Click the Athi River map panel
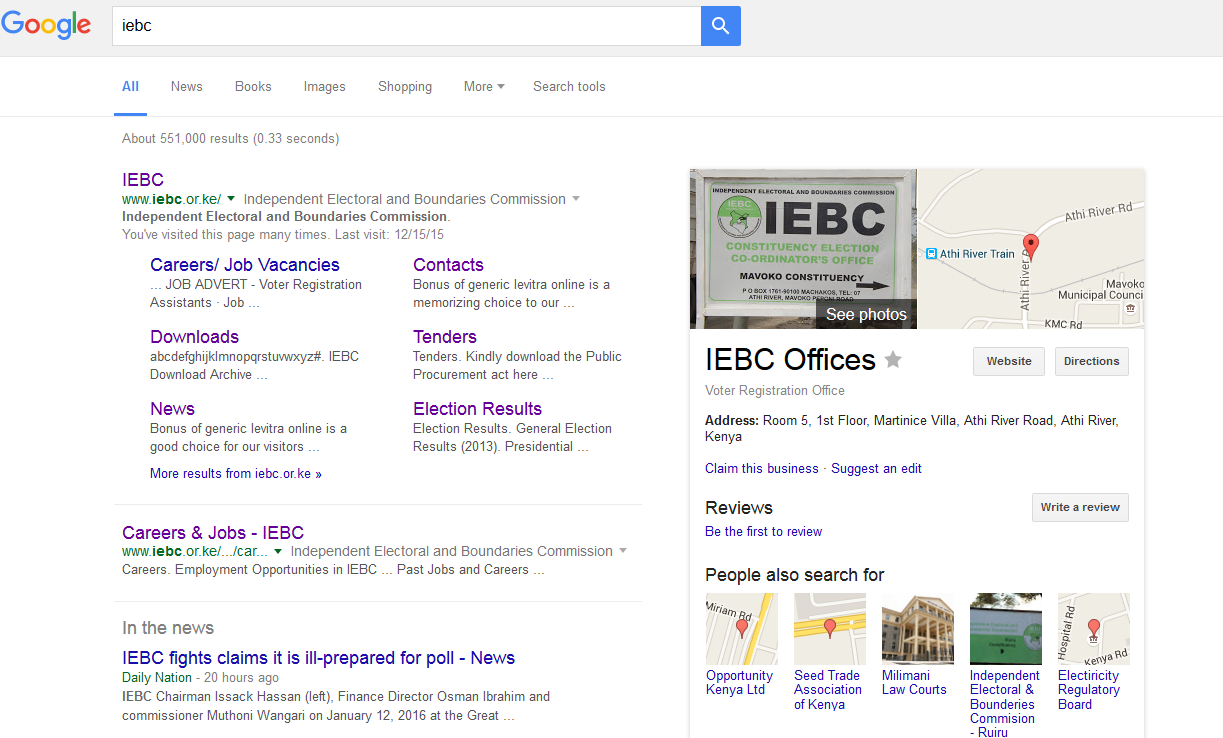Screen dimensions: 1223x738 coord(1031,249)
